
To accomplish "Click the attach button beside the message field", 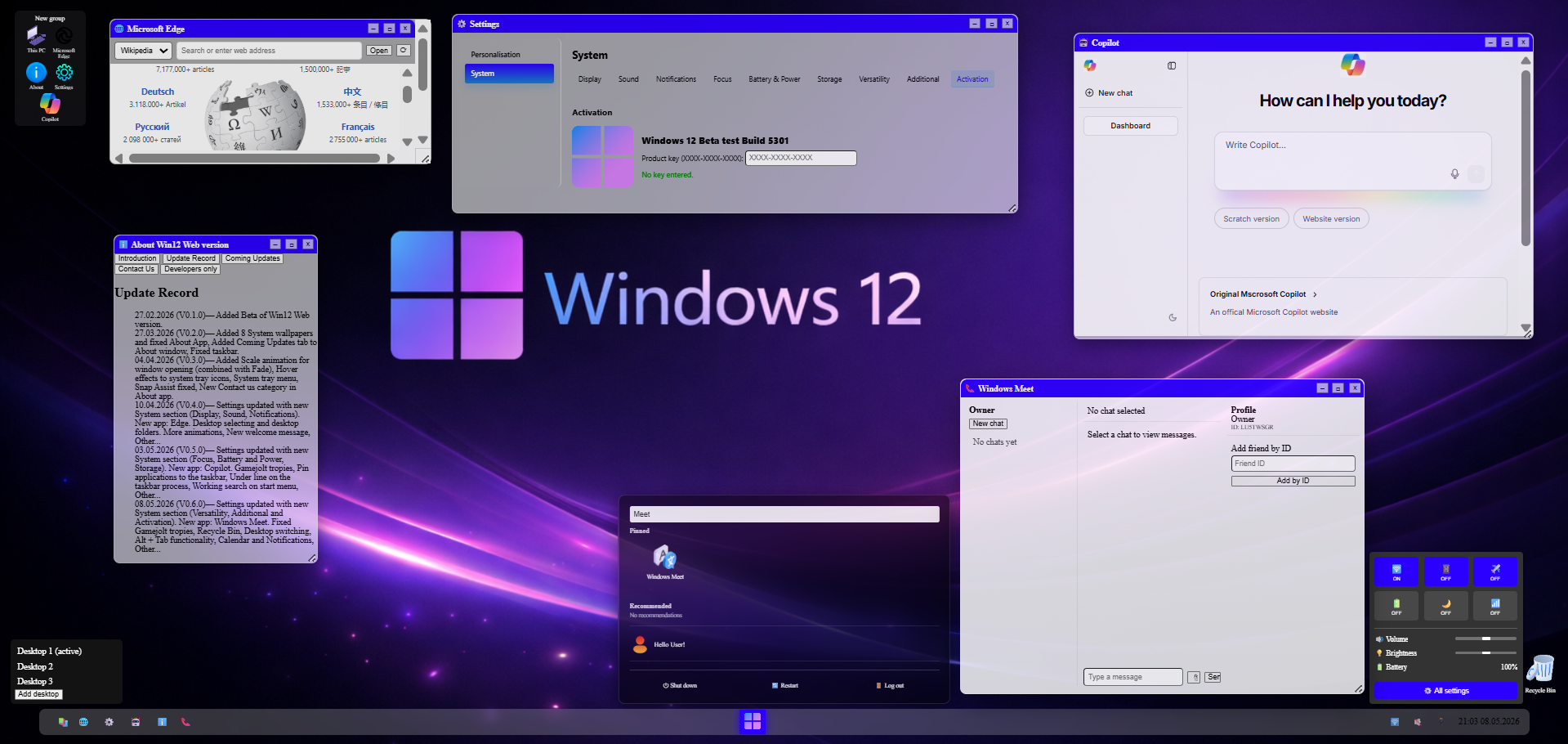I will click(1194, 677).
